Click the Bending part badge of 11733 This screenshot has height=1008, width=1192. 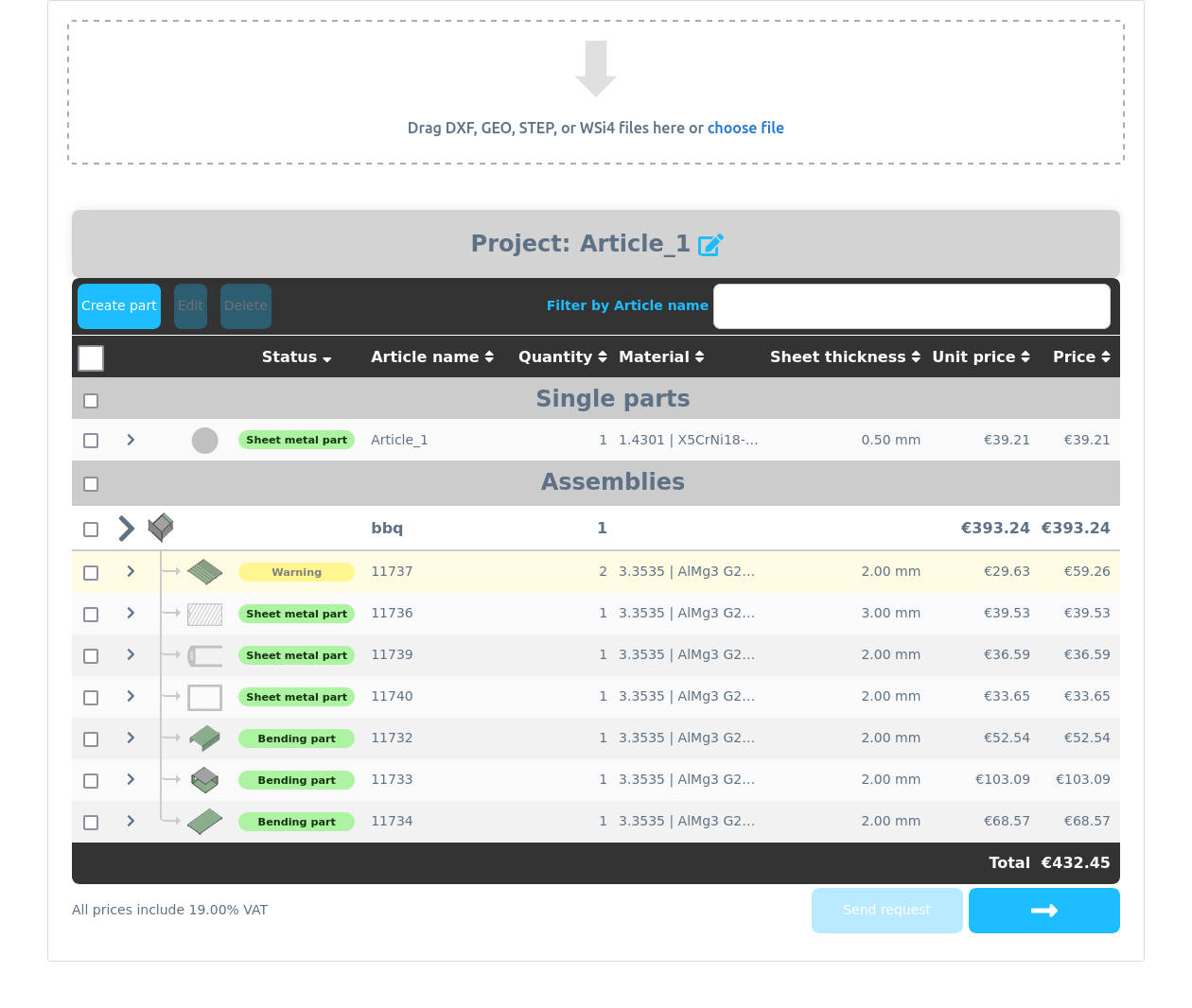click(296, 780)
